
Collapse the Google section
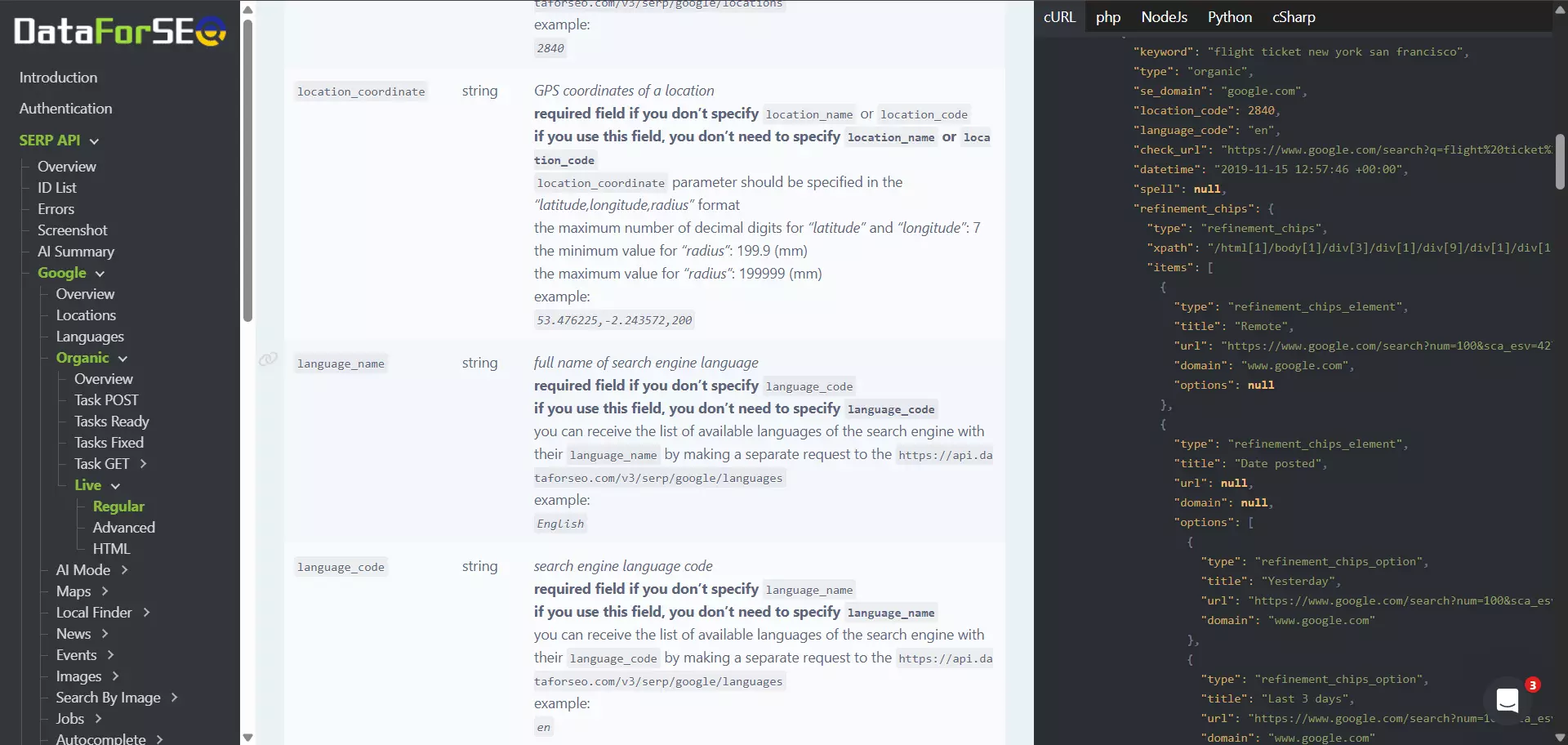point(98,273)
